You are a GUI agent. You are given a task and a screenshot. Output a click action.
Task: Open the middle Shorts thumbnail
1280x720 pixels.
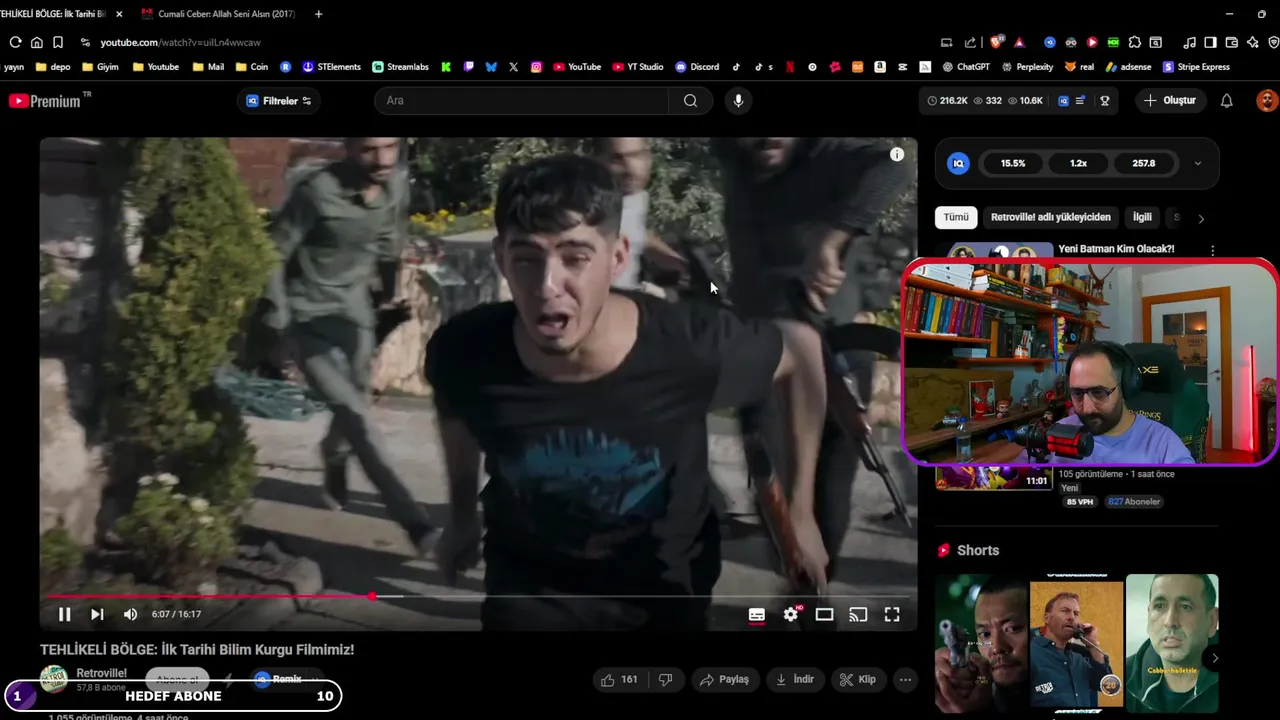pyautogui.click(x=1075, y=643)
